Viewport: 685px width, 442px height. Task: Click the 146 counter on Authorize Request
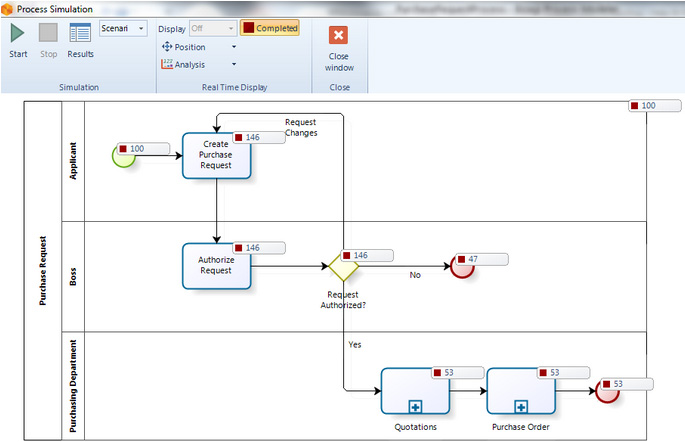(x=259, y=248)
